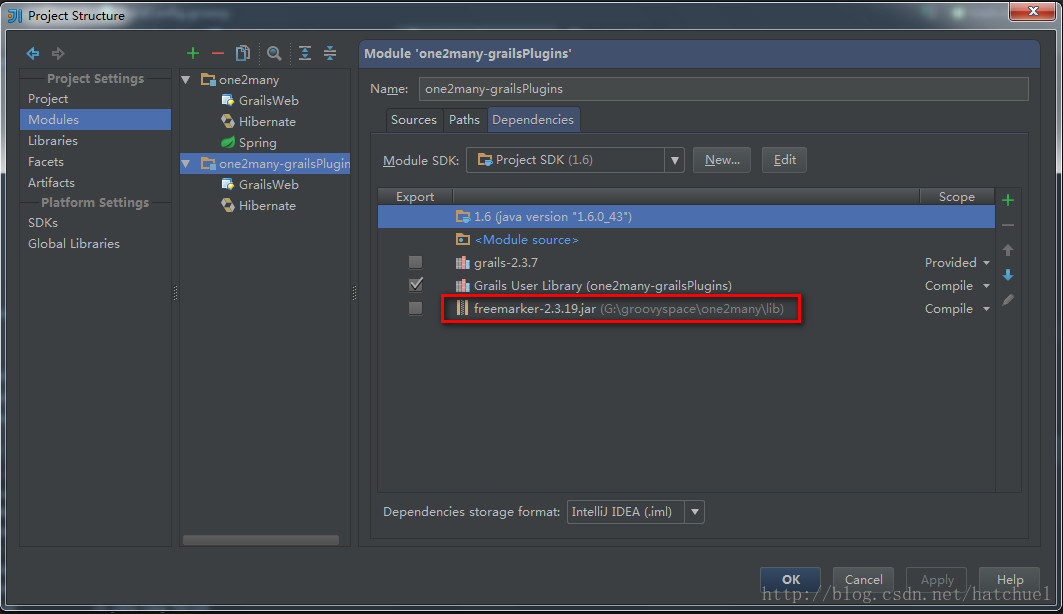Screen dimensions: 1063x614
Task: Click the New... SDK button
Action: click(722, 160)
